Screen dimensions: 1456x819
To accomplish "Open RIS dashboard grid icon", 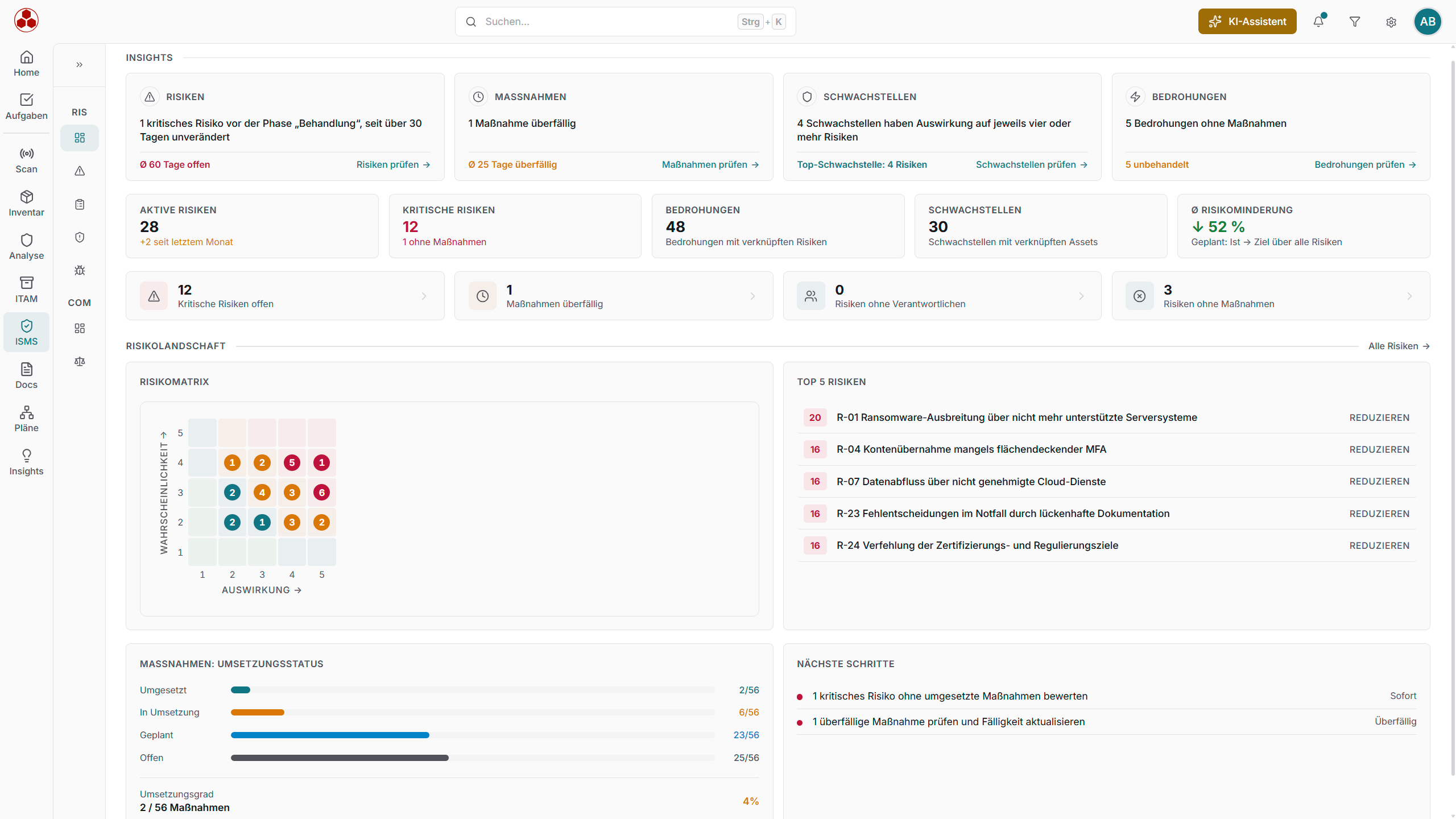I will point(80,138).
